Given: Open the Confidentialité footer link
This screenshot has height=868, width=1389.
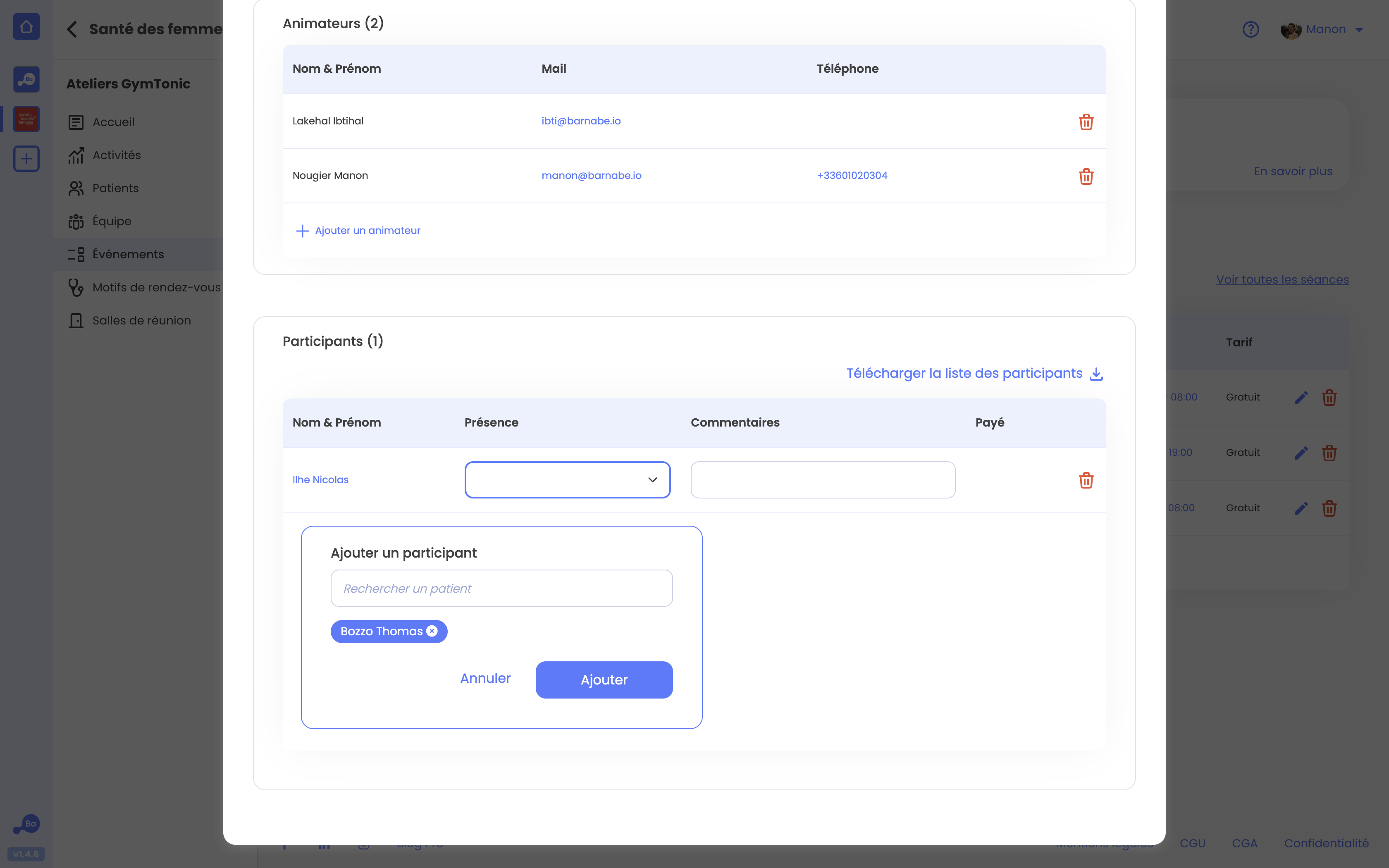Looking at the screenshot, I should pyautogui.click(x=1326, y=843).
